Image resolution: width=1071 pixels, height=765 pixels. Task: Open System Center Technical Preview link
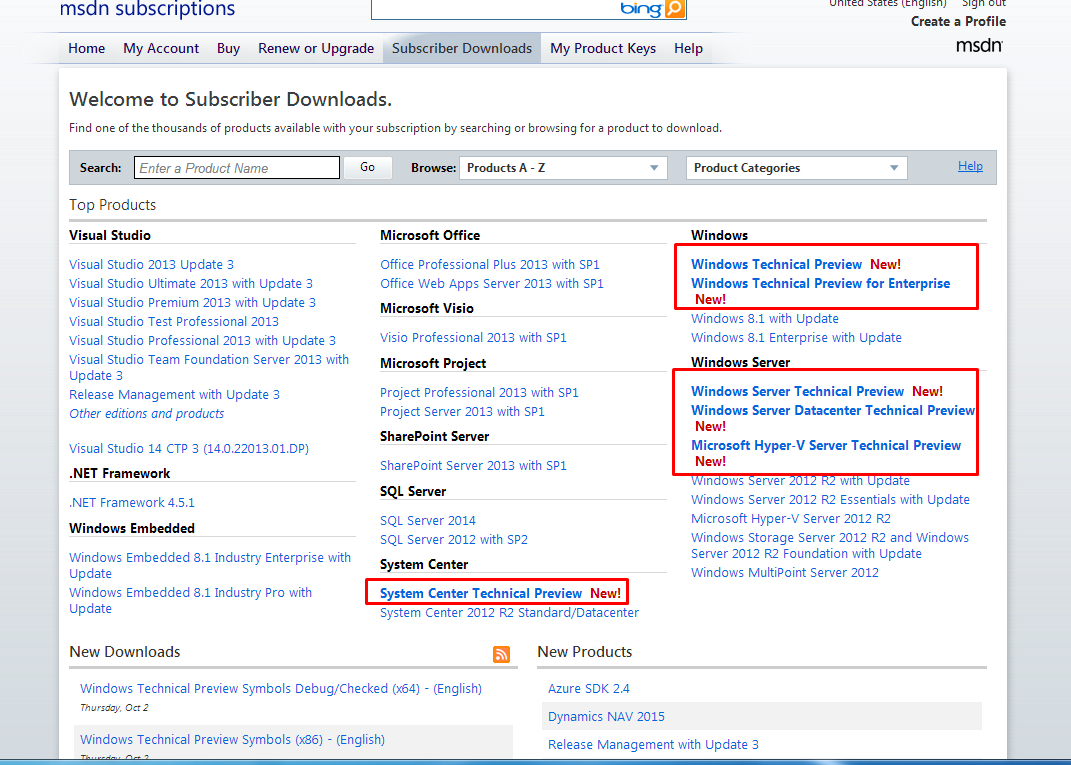(x=481, y=594)
